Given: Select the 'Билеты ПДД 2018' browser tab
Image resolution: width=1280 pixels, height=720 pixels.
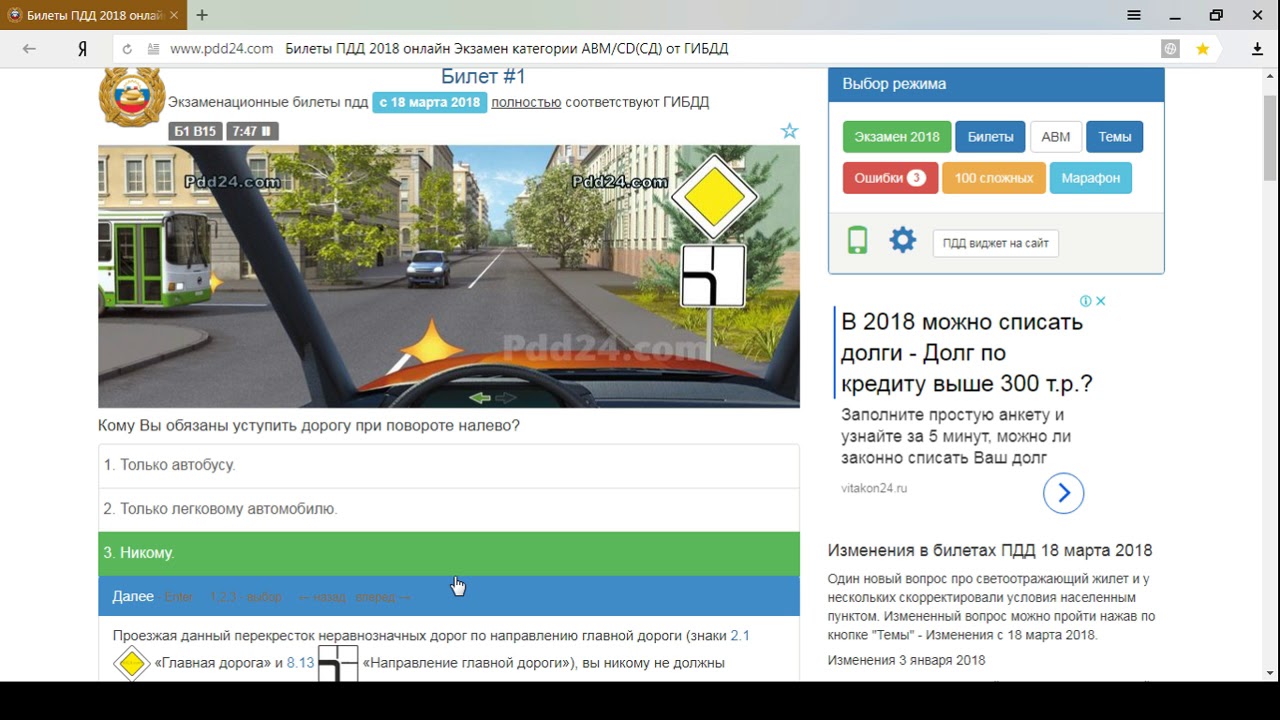Looking at the screenshot, I should (94, 15).
